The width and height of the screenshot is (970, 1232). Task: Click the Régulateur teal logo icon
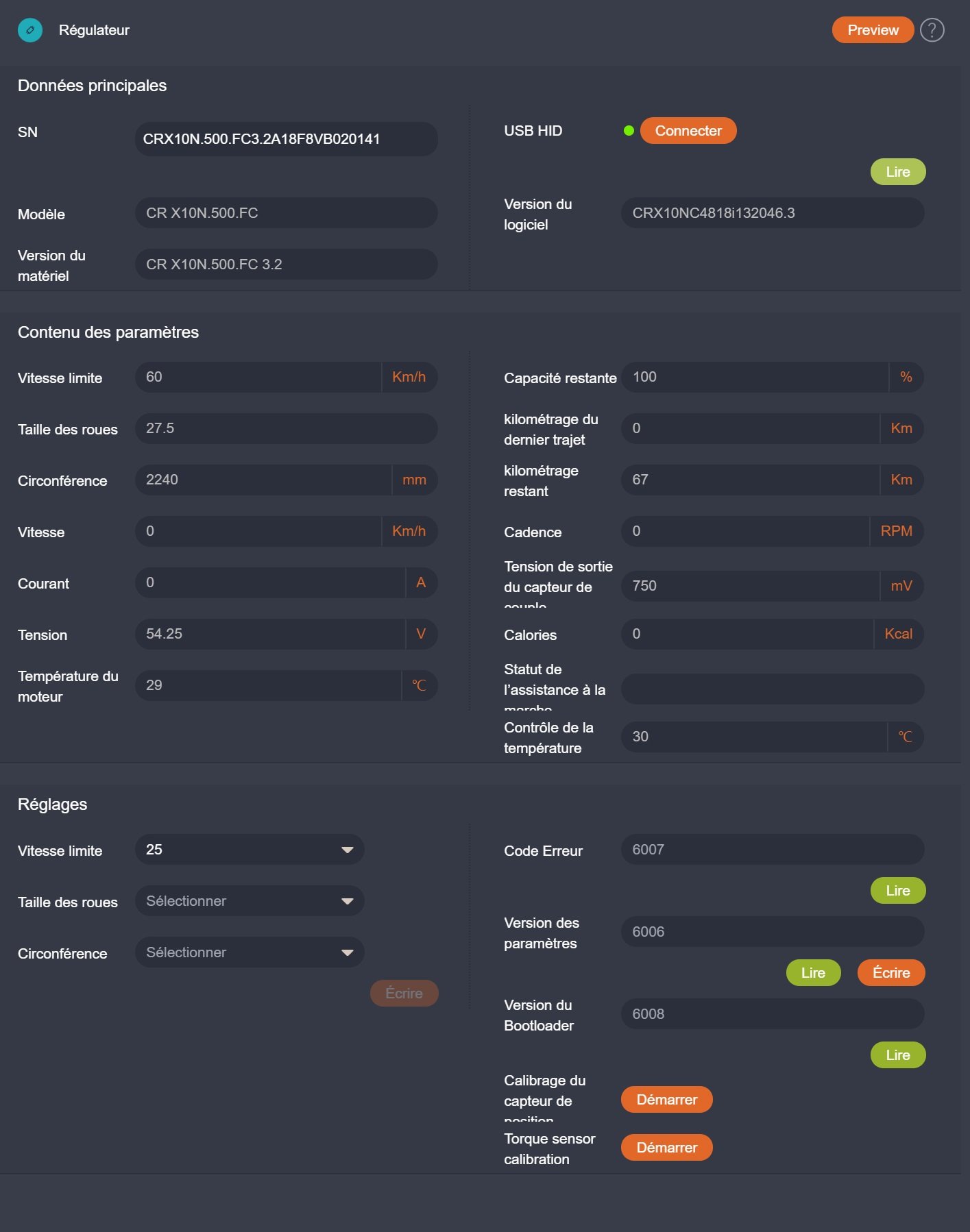click(30, 30)
